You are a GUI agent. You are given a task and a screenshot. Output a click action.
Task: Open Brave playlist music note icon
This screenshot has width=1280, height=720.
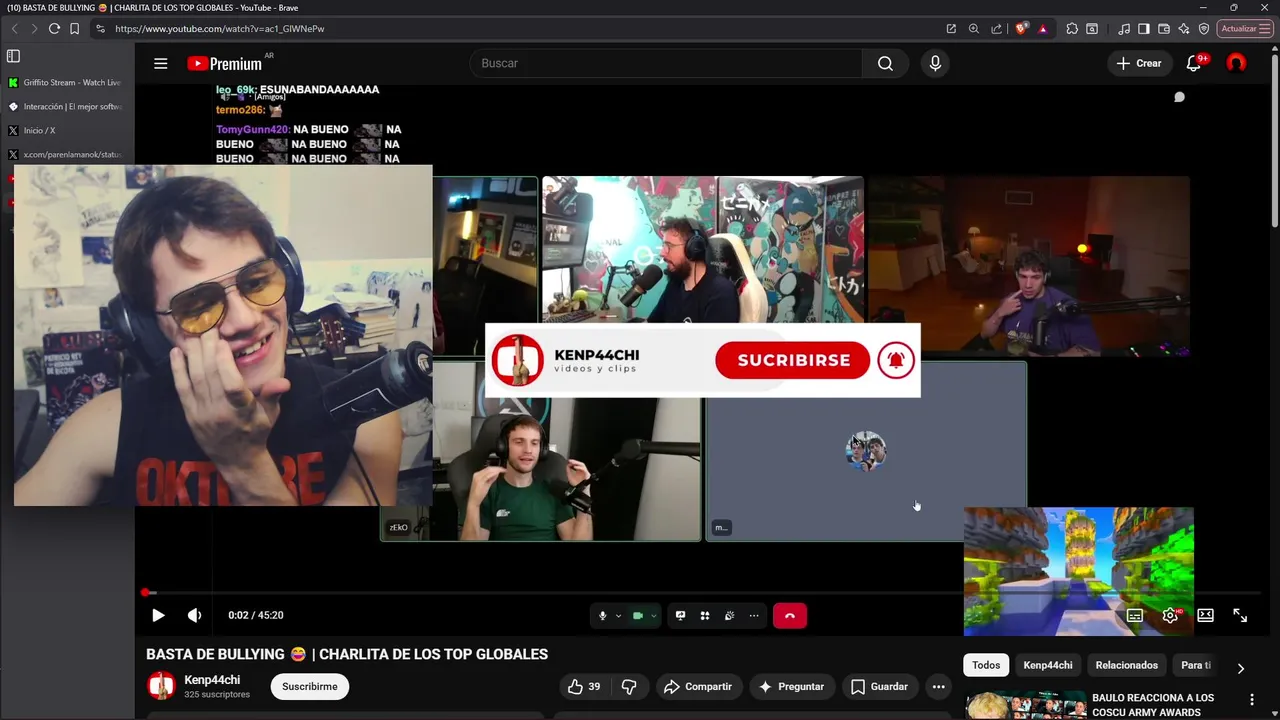pyautogui.click(x=1124, y=29)
